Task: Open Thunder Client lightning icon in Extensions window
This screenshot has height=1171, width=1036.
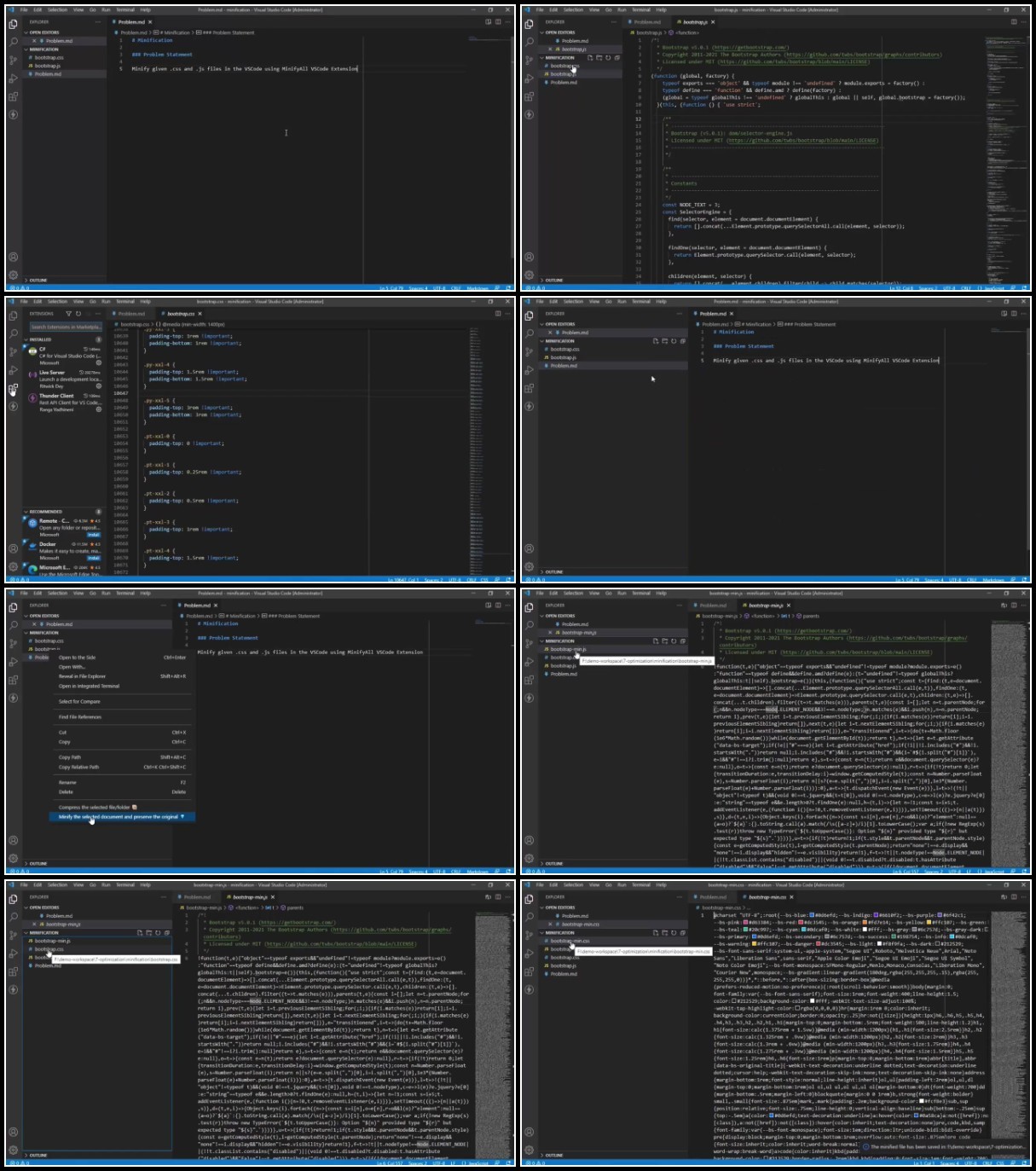Action: [13, 407]
